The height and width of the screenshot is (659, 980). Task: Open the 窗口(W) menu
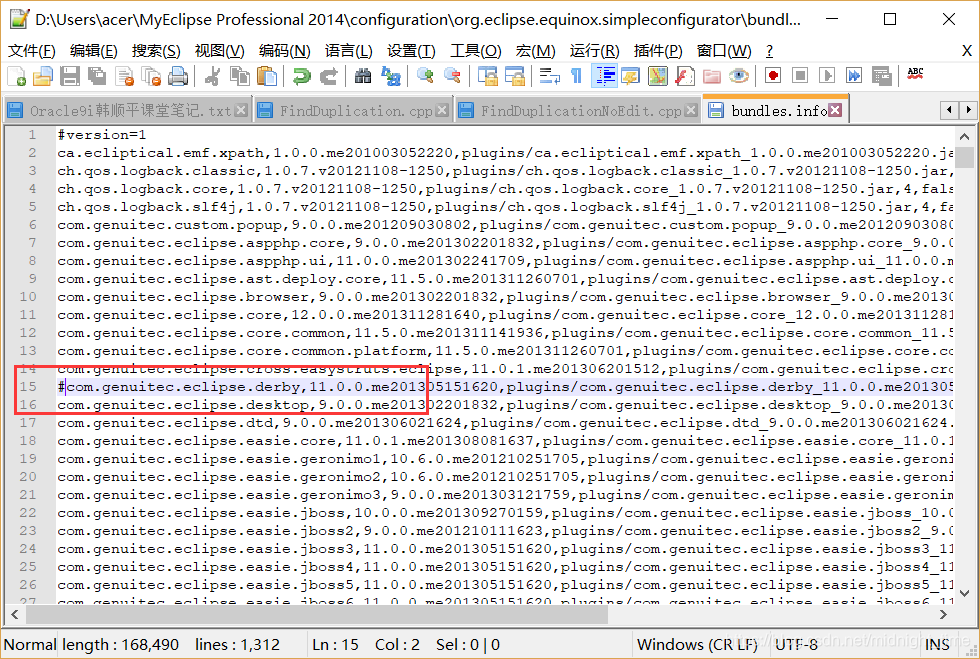pos(724,51)
